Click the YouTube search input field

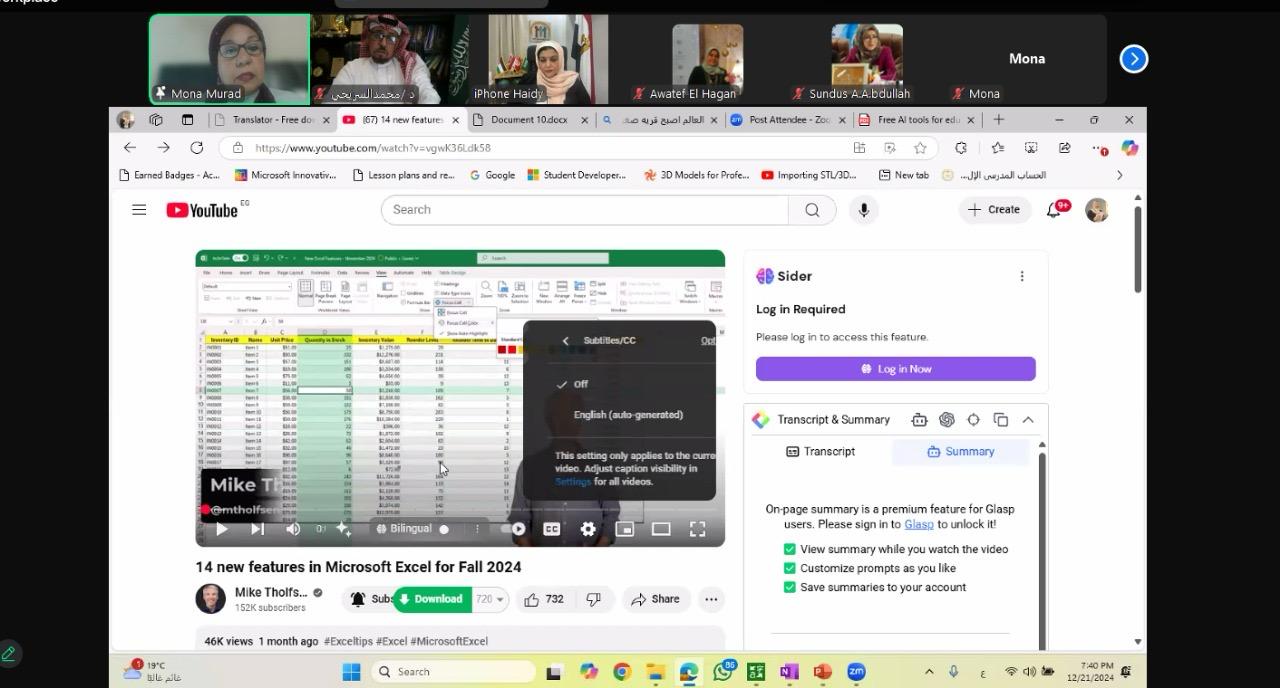click(x=585, y=210)
